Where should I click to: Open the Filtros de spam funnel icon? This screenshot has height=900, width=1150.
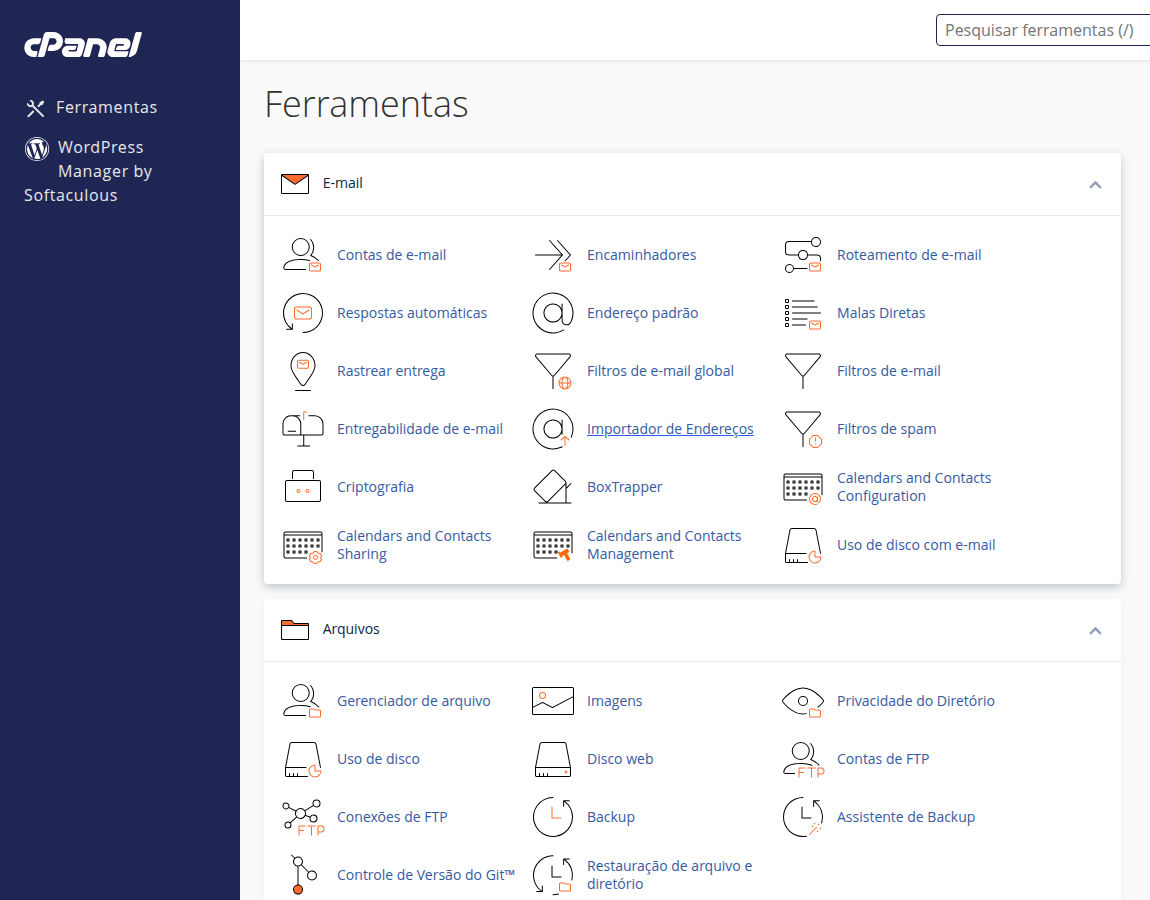pyautogui.click(x=803, y=429)
